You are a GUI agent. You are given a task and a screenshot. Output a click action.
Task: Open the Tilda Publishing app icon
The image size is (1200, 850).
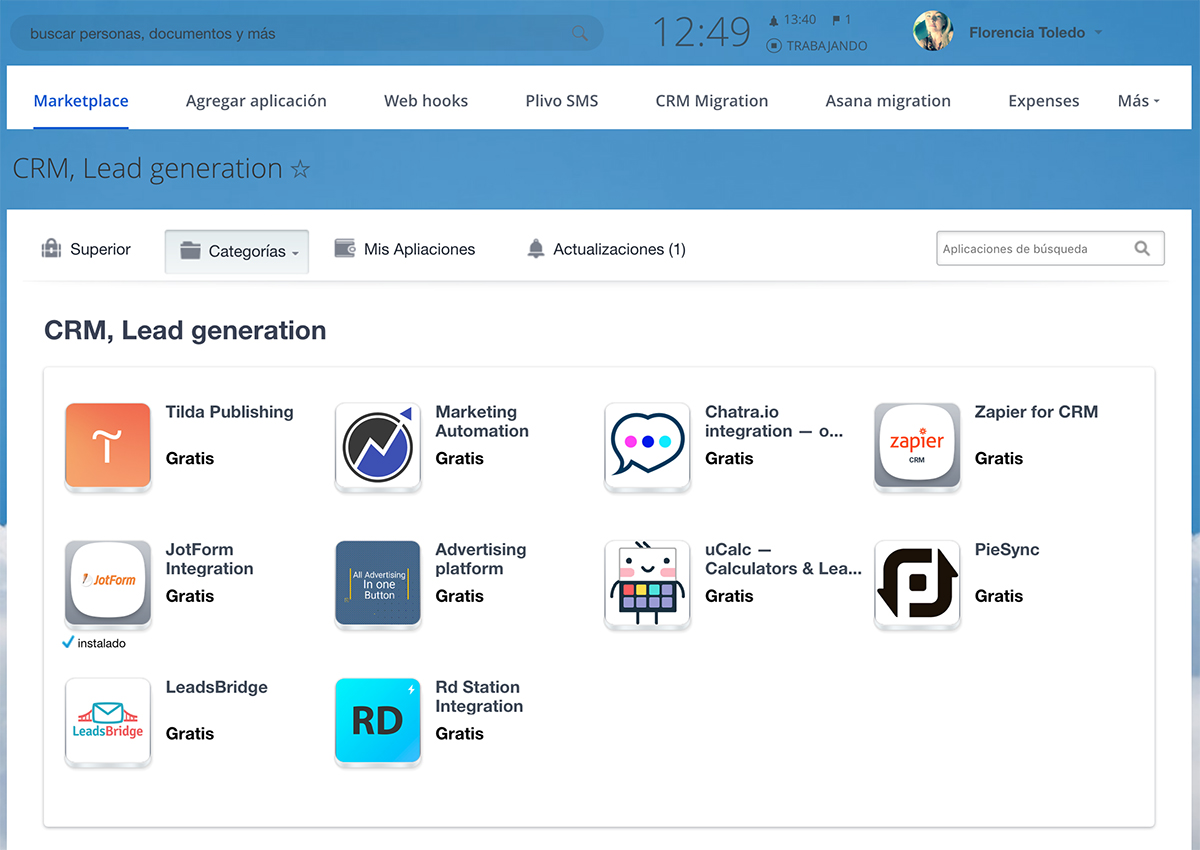click(x=108, y=446)
